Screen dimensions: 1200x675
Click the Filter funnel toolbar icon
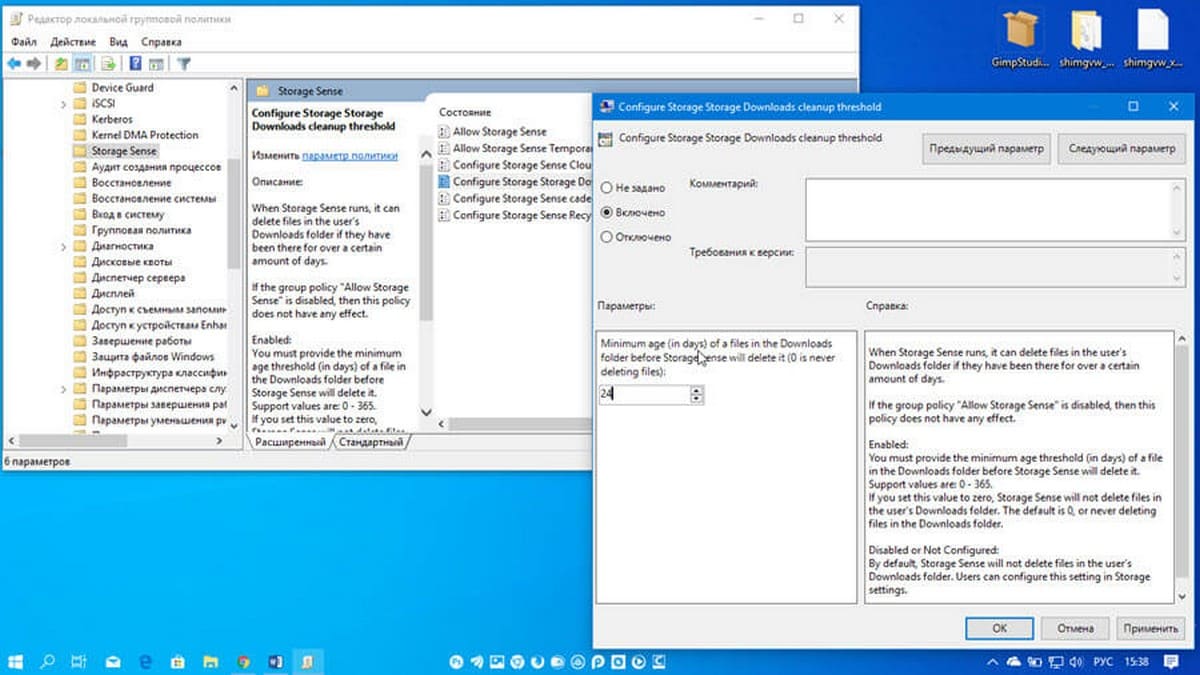(x=183, y=64)
